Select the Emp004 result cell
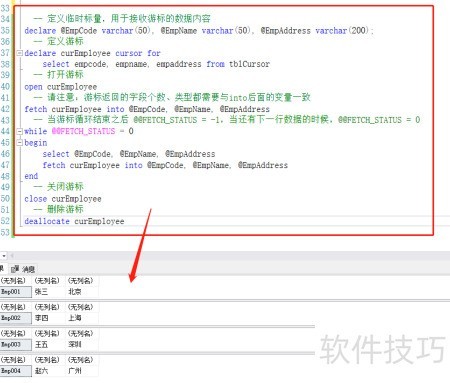Viewport: 450px width, 383px height. [x=15, y=371]
